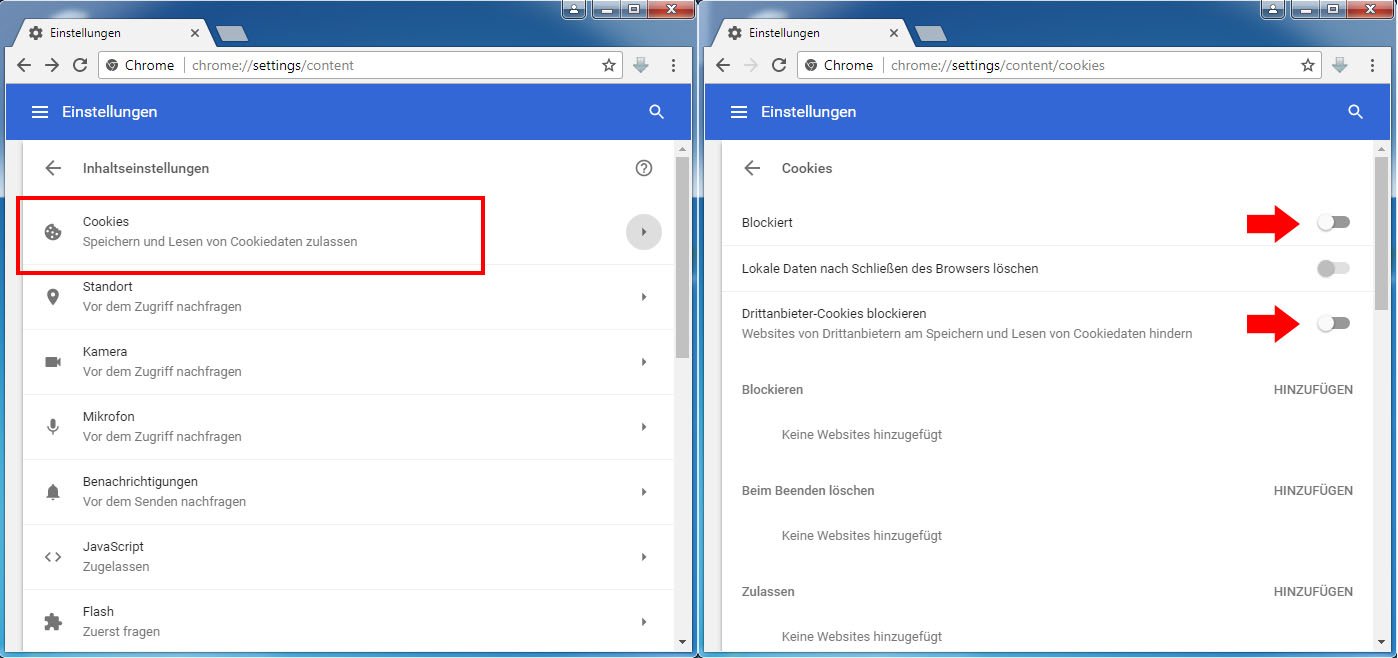Click the address bar showing chrome://settings/content/cookies
This screenshot has width=1398, height=658.
click(x=1057, y=65)
